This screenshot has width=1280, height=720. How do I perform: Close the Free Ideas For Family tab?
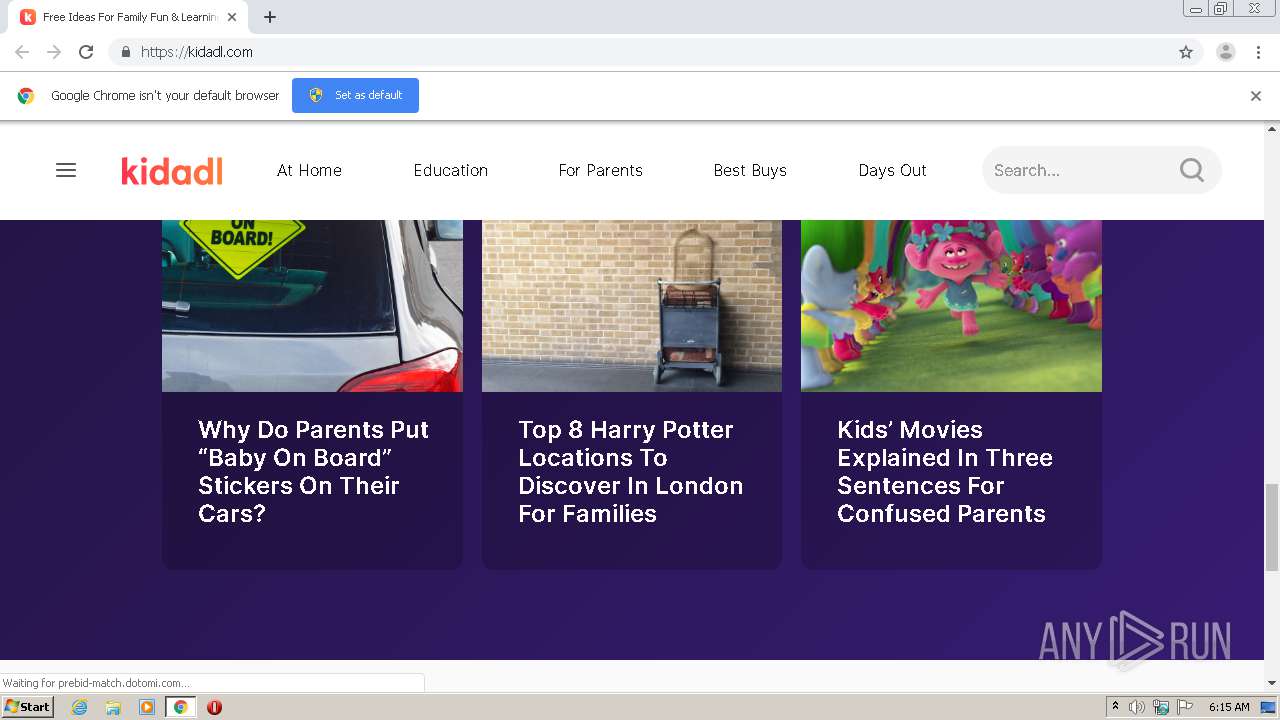(232, 17)
